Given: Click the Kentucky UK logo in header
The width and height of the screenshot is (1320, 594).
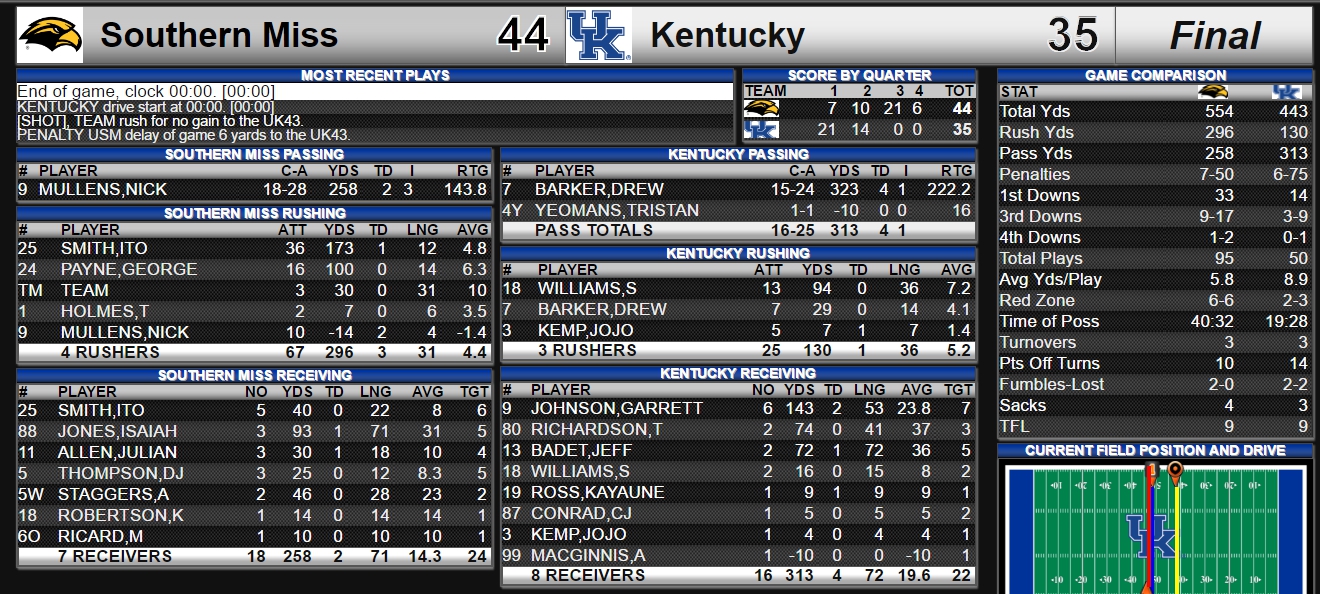Looking at the screenshot, I should (598, 35).
